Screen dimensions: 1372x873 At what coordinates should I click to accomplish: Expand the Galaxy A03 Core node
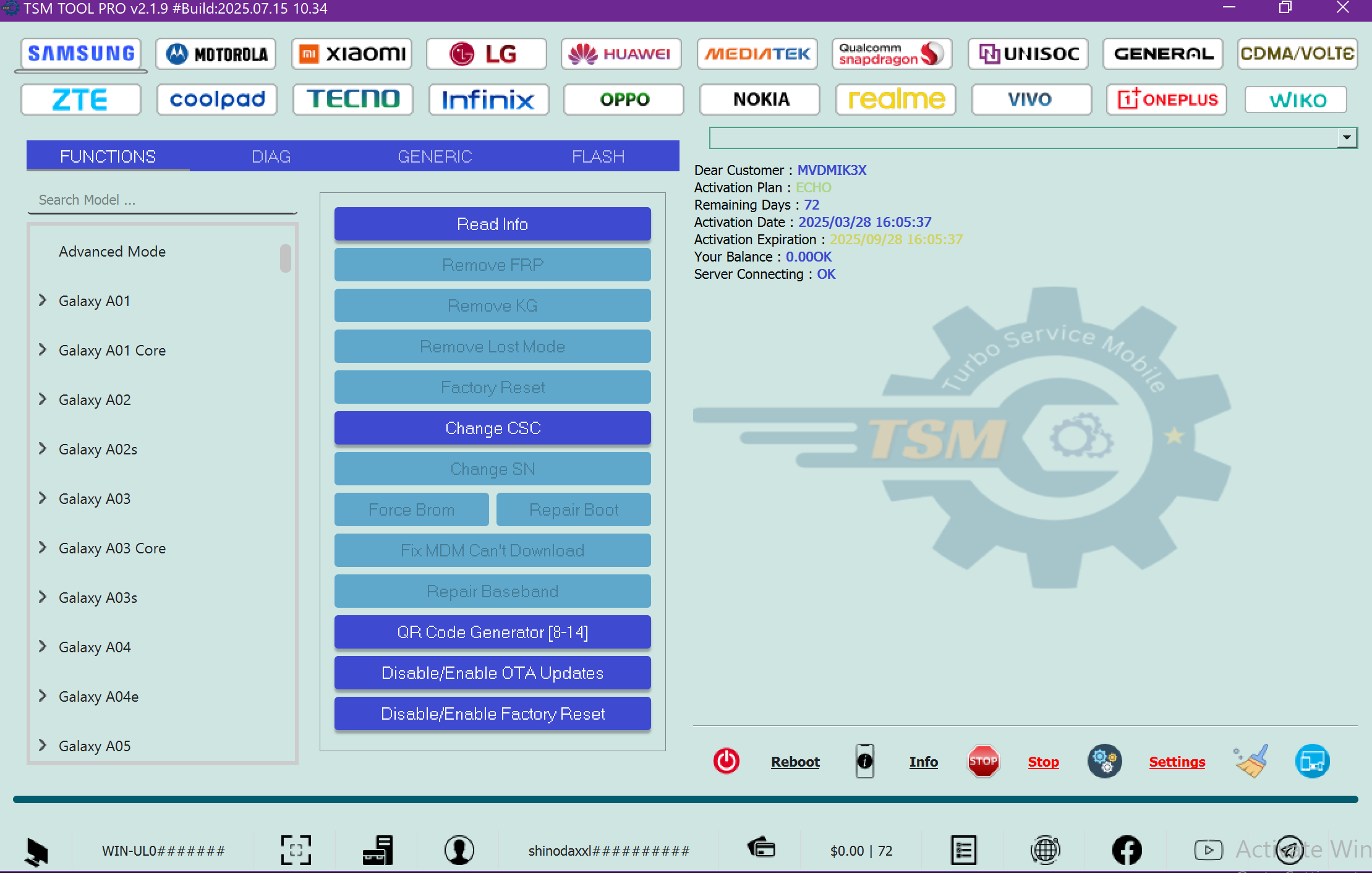(x=43, y=548)
